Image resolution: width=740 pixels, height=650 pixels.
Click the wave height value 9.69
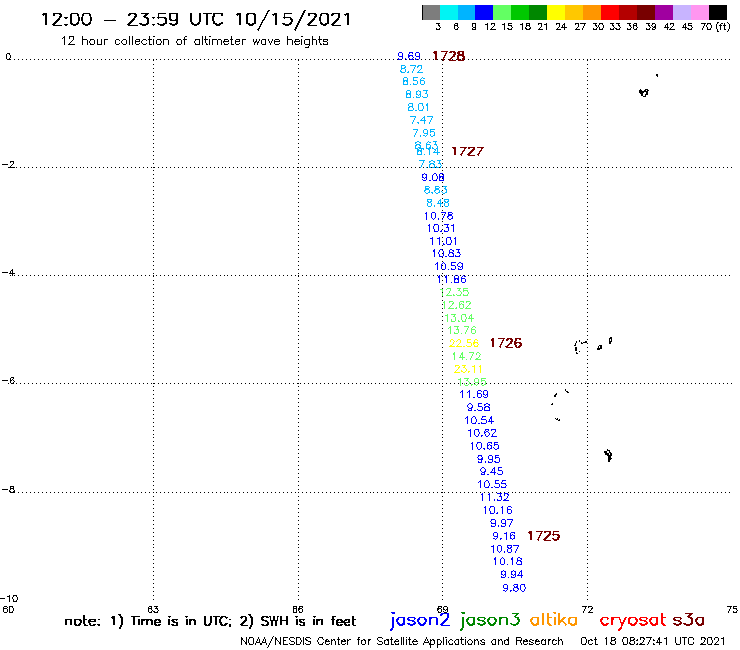coord(409,56)
